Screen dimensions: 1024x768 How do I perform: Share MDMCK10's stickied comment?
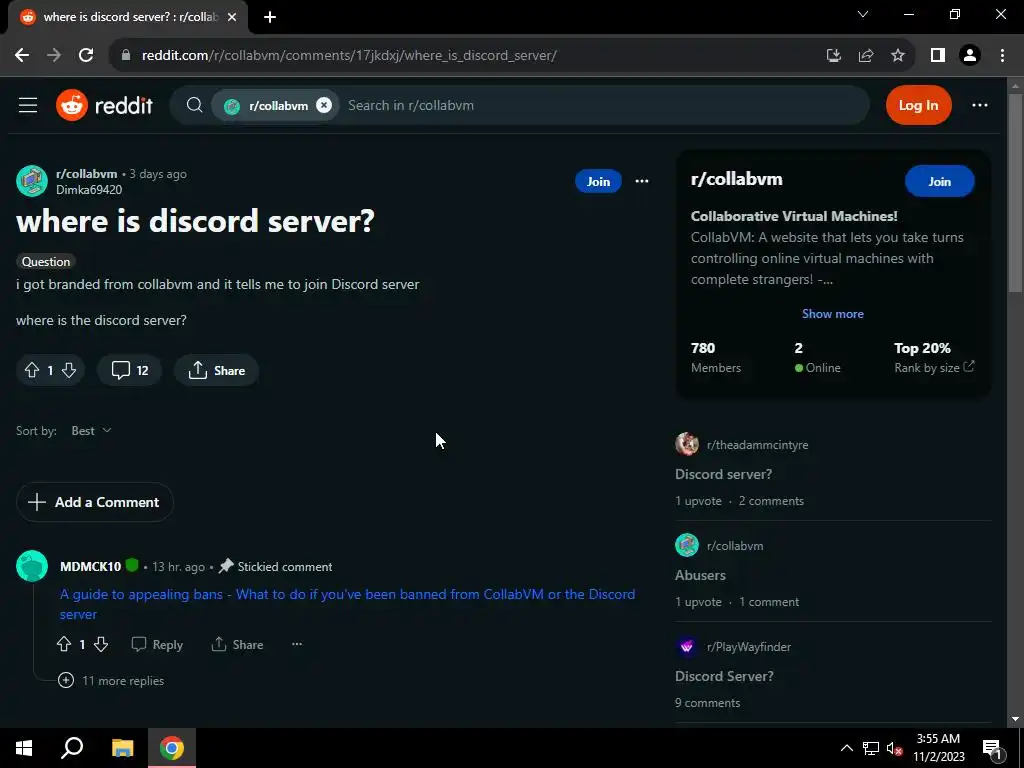tap(237, 645)
